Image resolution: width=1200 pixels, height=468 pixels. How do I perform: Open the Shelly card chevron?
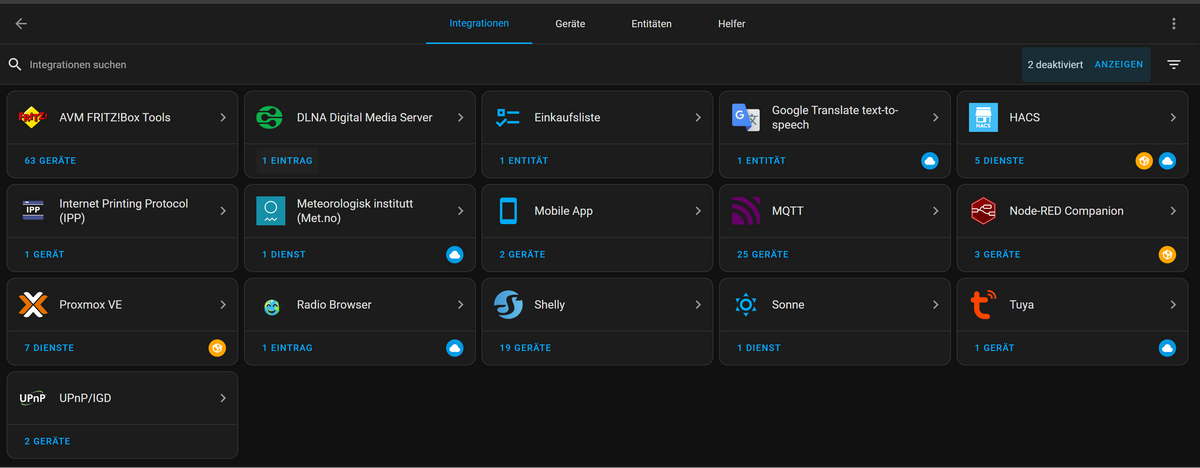tap(698, 305)
